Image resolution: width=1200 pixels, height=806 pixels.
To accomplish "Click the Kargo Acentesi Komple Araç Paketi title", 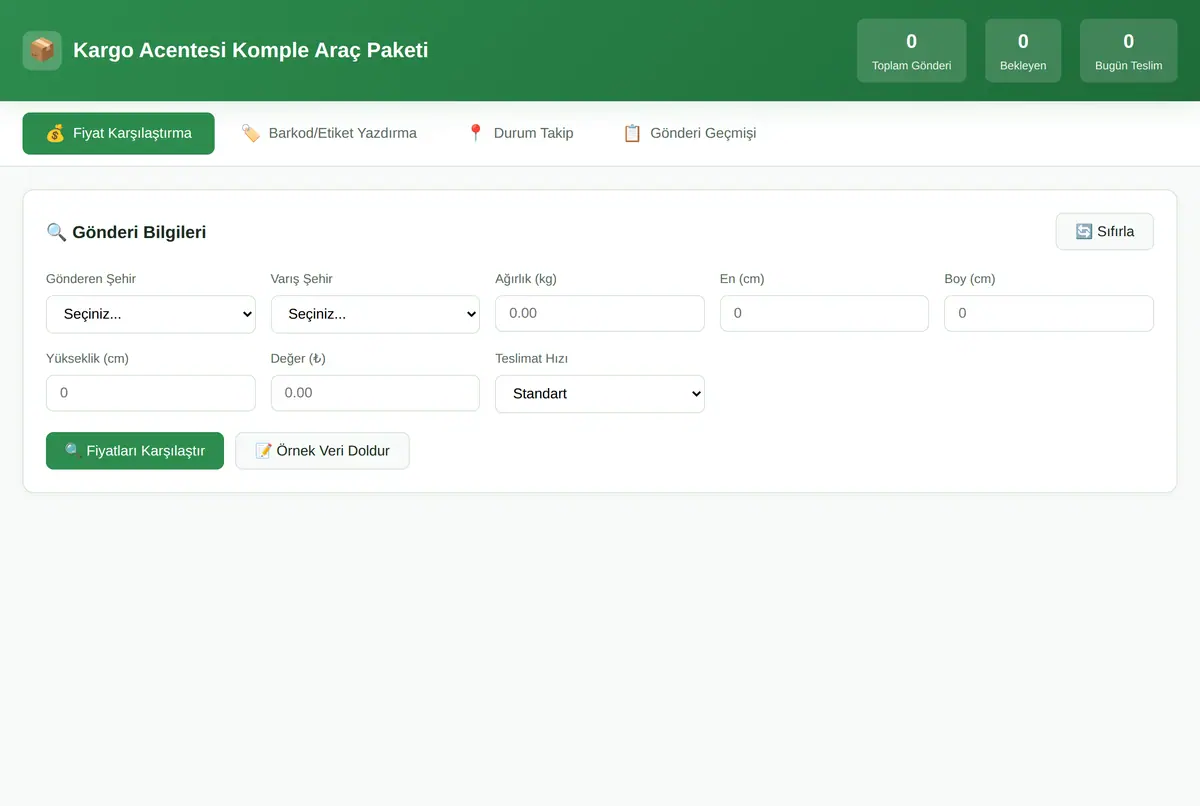I will point(251,50).
